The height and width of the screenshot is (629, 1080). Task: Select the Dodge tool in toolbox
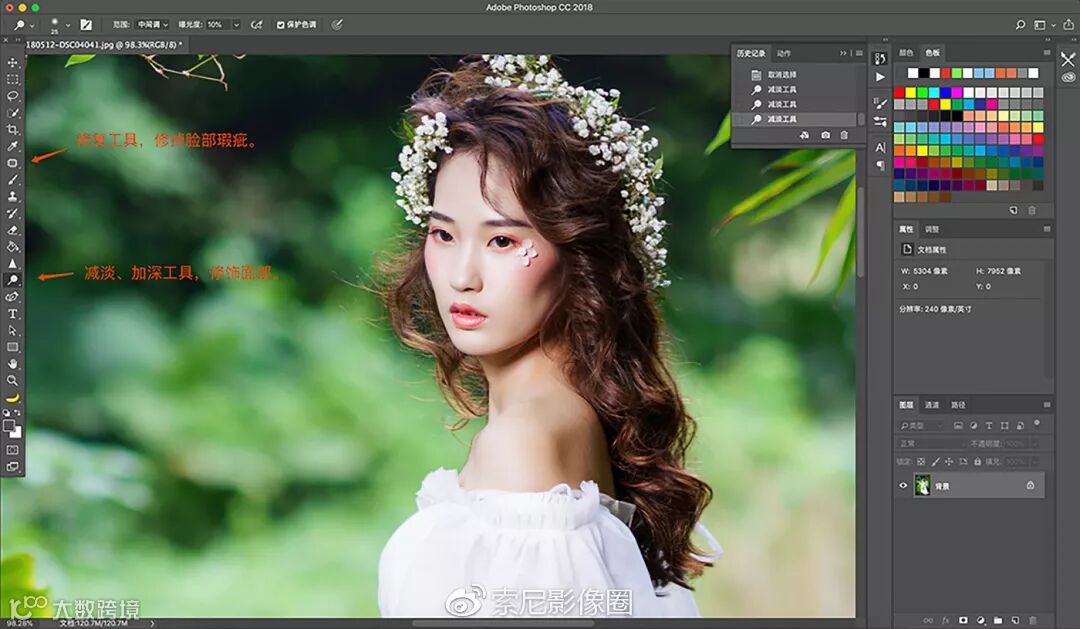[x=12, y=280]
